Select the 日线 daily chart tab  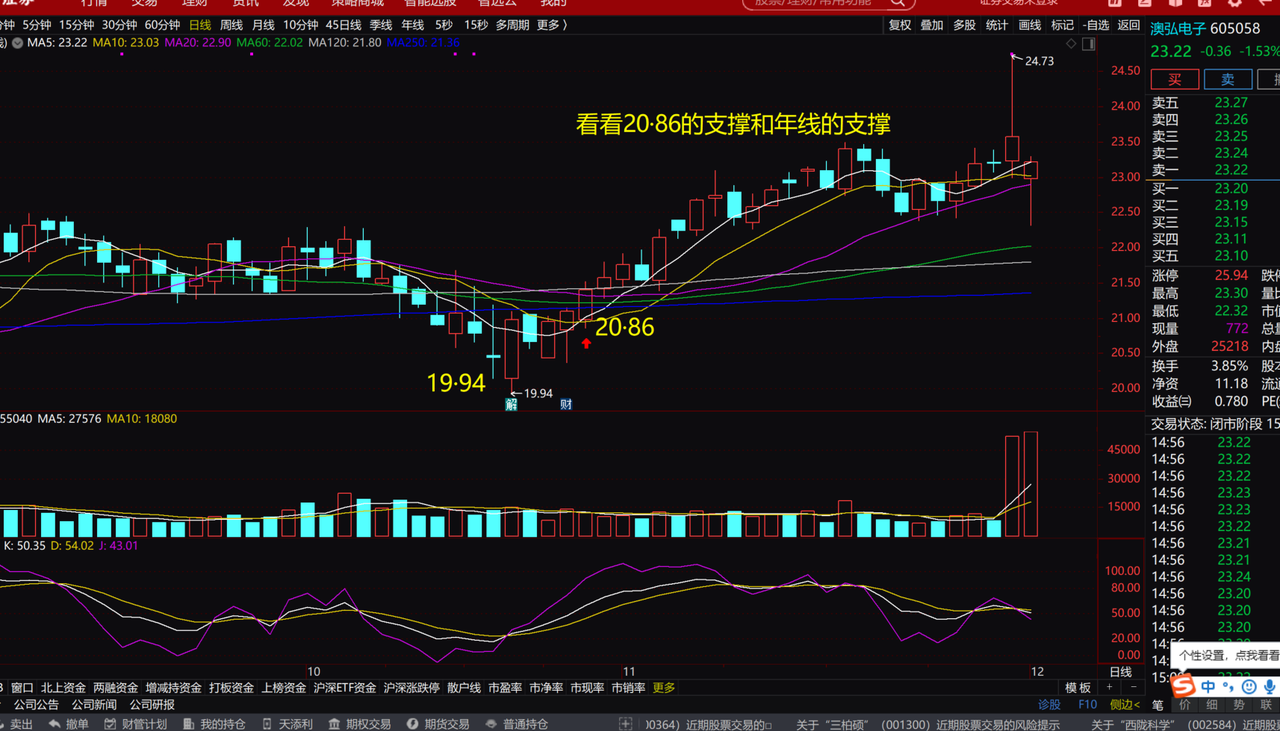[200, 25]
